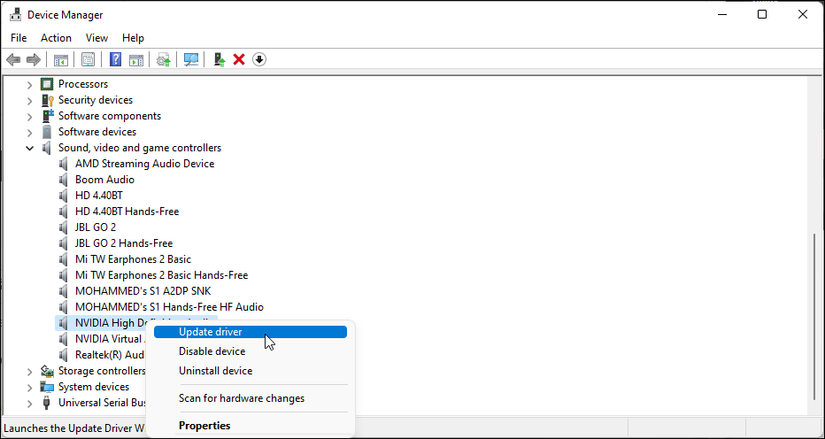Open the File menu
Screen dimensions: 825x439
pyautogui.click(x=18, y=38)
